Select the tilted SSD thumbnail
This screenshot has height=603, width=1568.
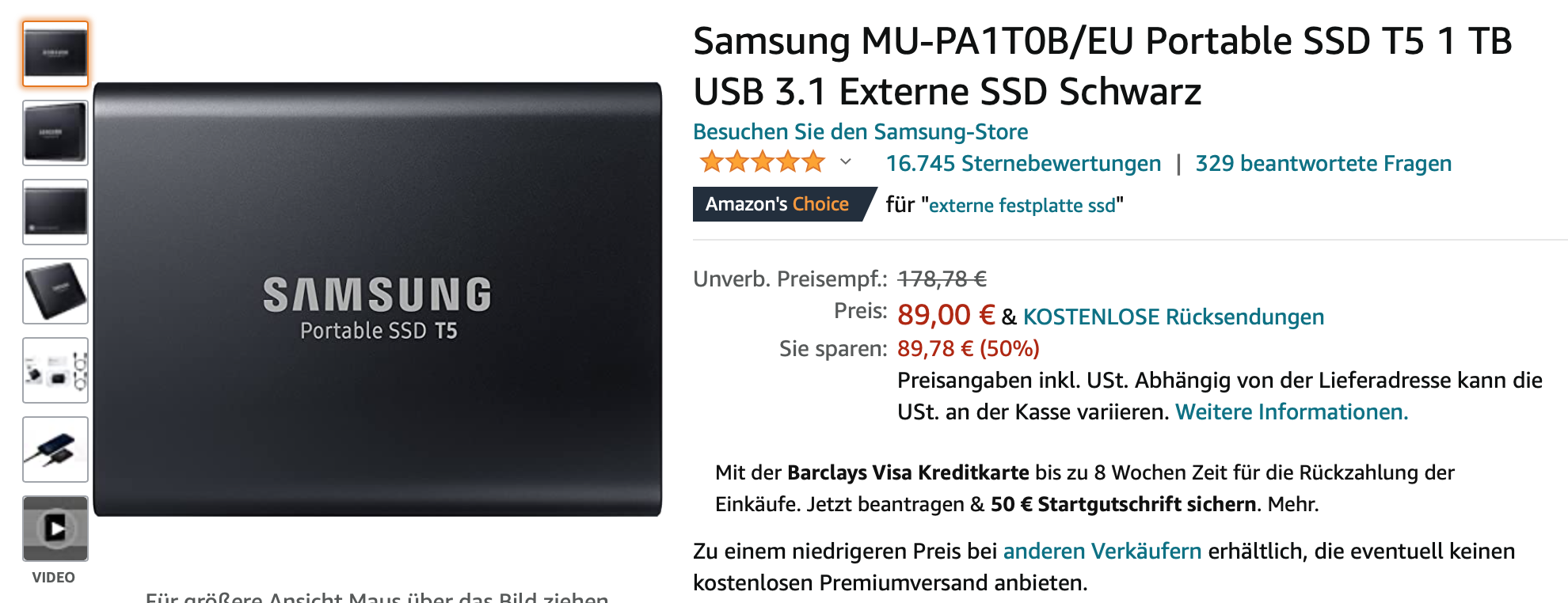pos(55,291)
